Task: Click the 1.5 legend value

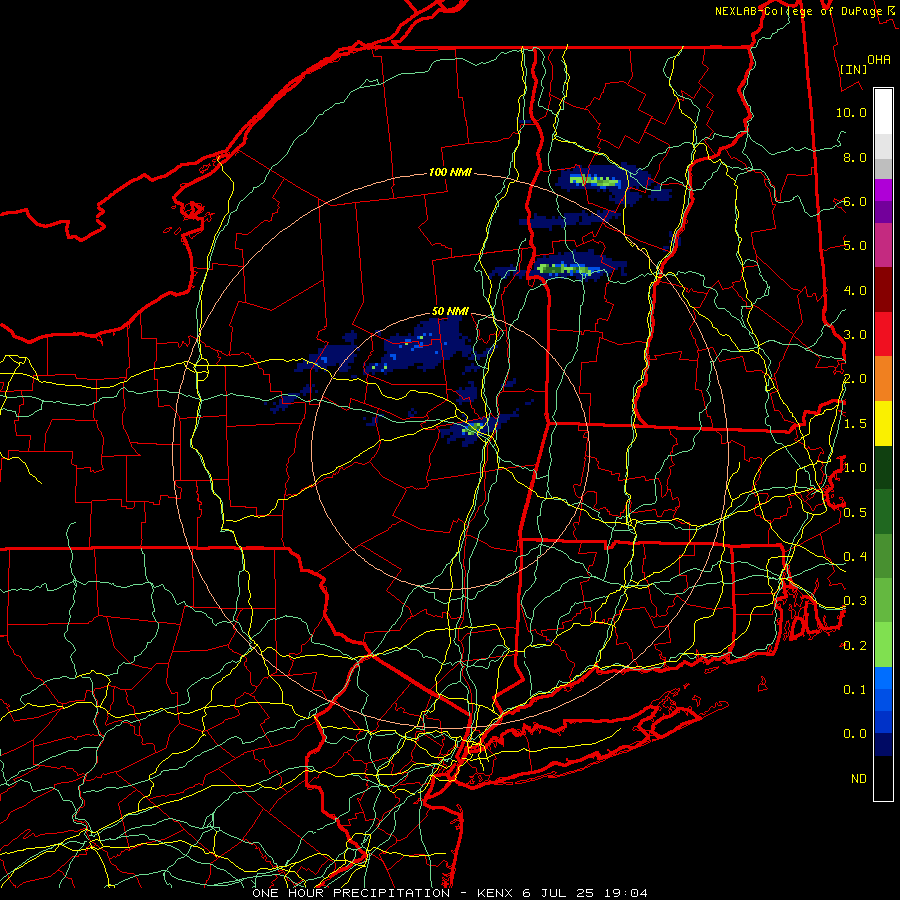Action: [855, 424]
